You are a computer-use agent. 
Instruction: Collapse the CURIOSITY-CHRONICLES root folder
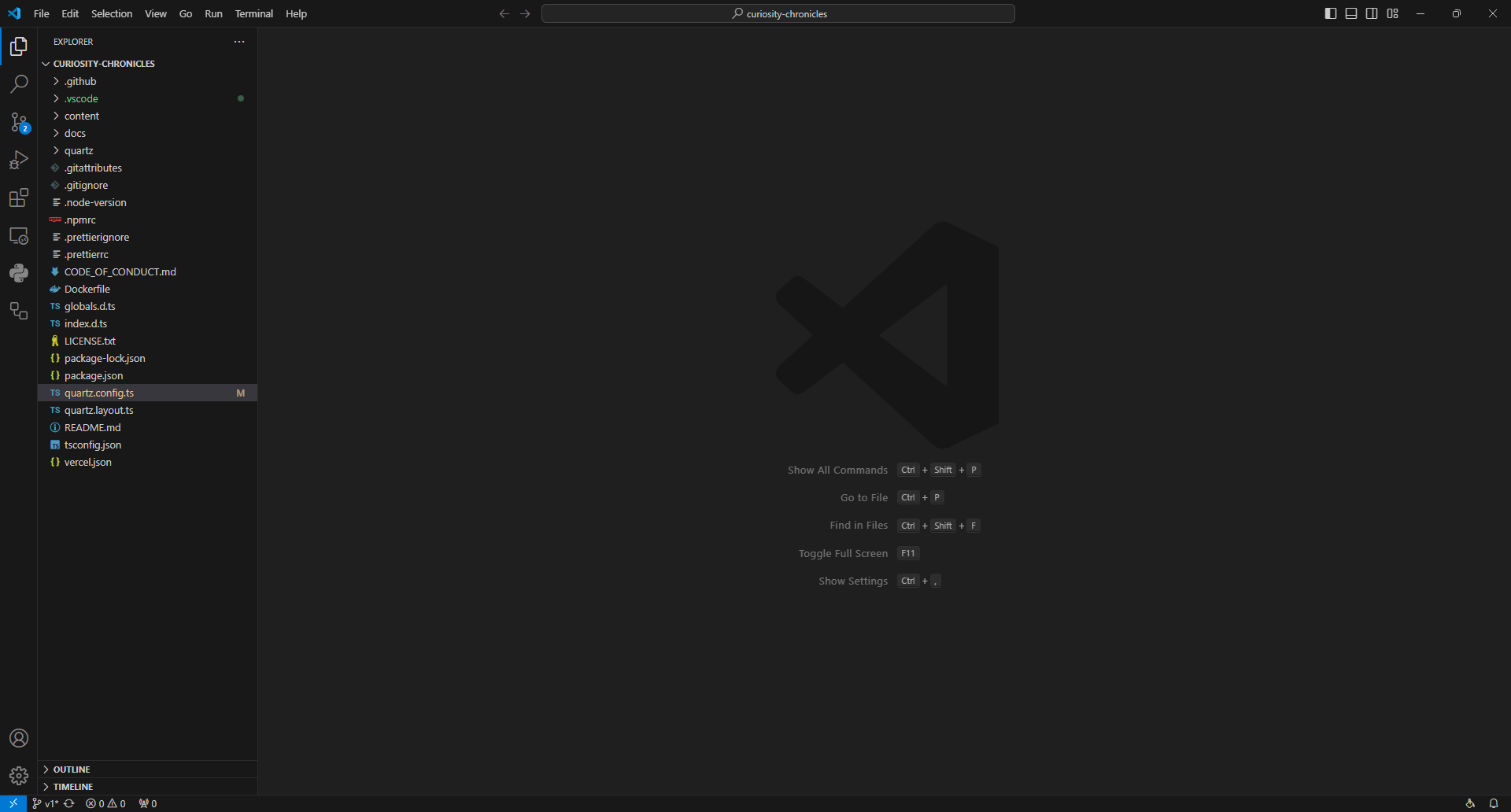coord(147,64)
